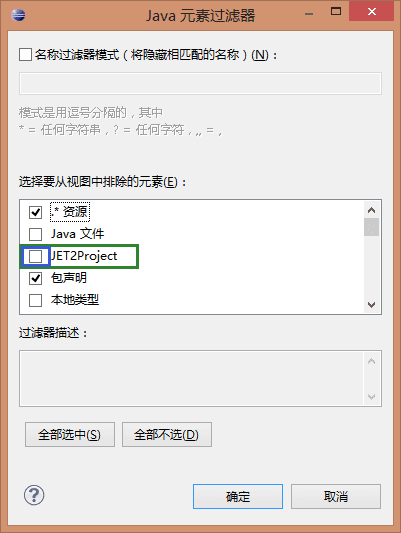Cancel the dialog with 取消
This screenshot has width=401, height=533.
pos(336,496)
